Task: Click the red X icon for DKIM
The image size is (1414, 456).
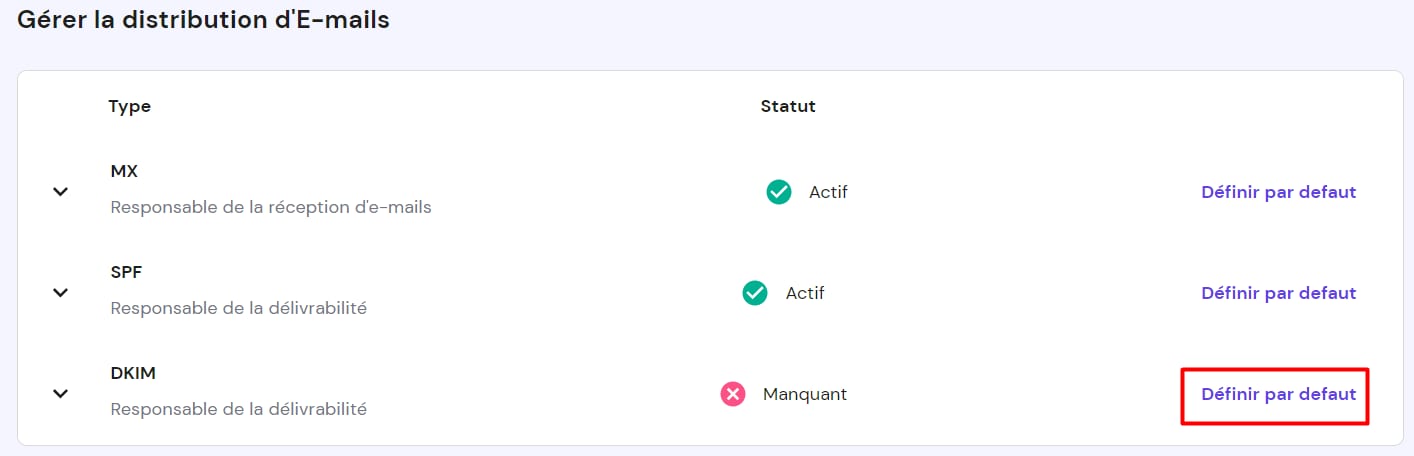Action: [x=733, y=394]
